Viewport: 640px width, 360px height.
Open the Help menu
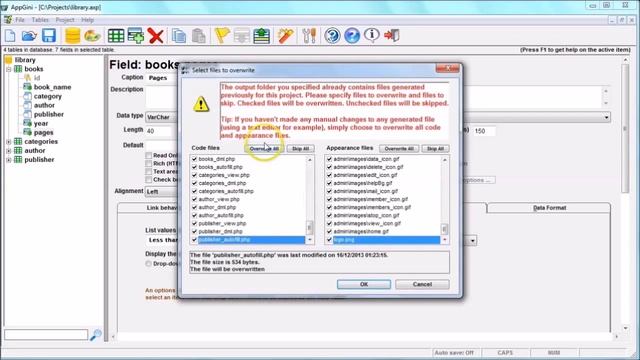coord(87,20)
